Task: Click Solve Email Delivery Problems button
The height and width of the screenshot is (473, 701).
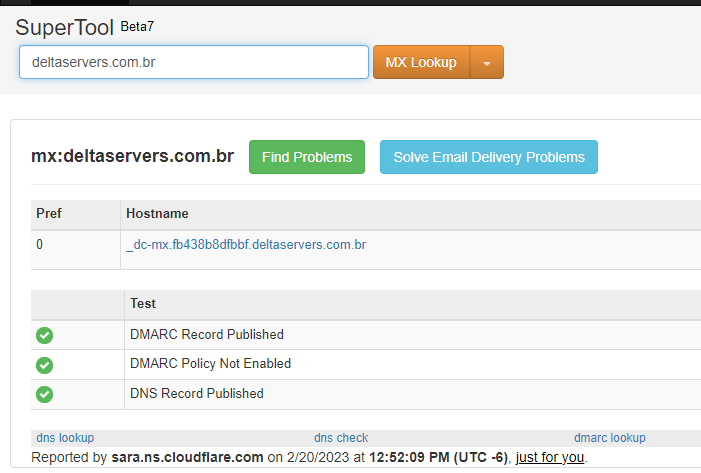Action: 489,157
